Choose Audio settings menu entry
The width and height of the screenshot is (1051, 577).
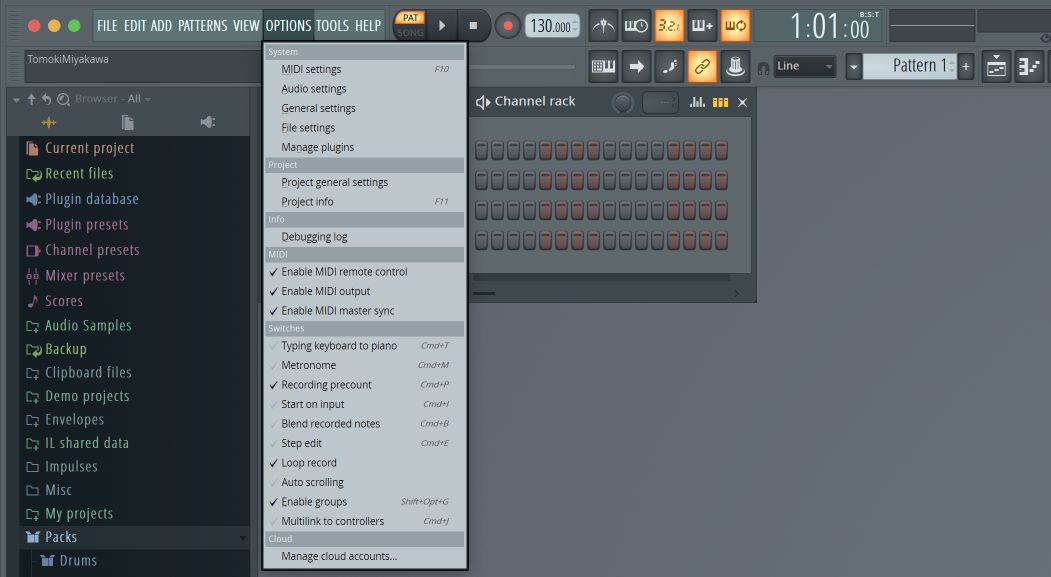click(365, 88)
